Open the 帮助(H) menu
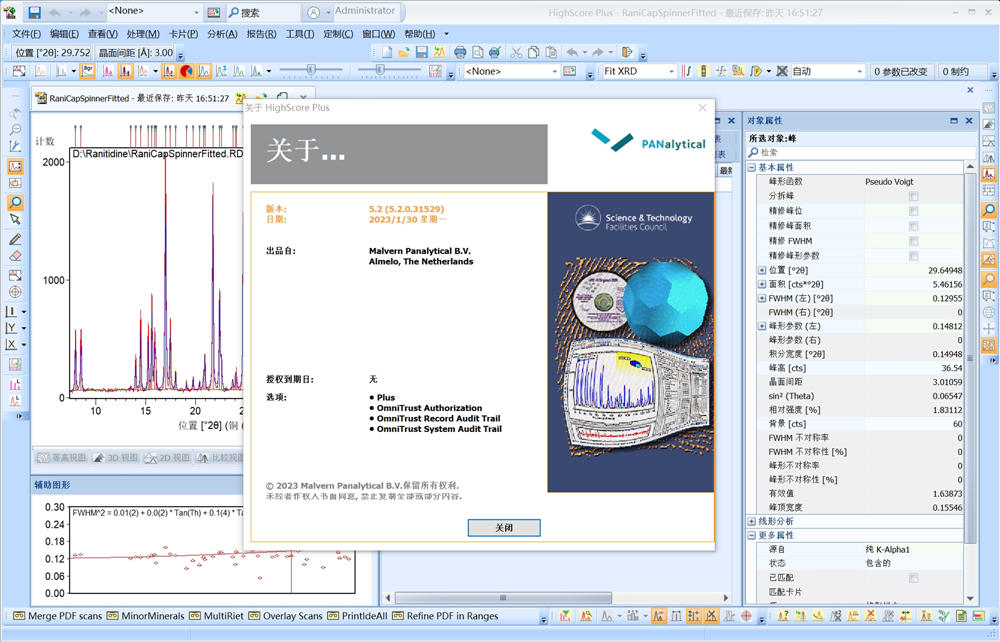The image size is (1000, 642). pos(420,34)
